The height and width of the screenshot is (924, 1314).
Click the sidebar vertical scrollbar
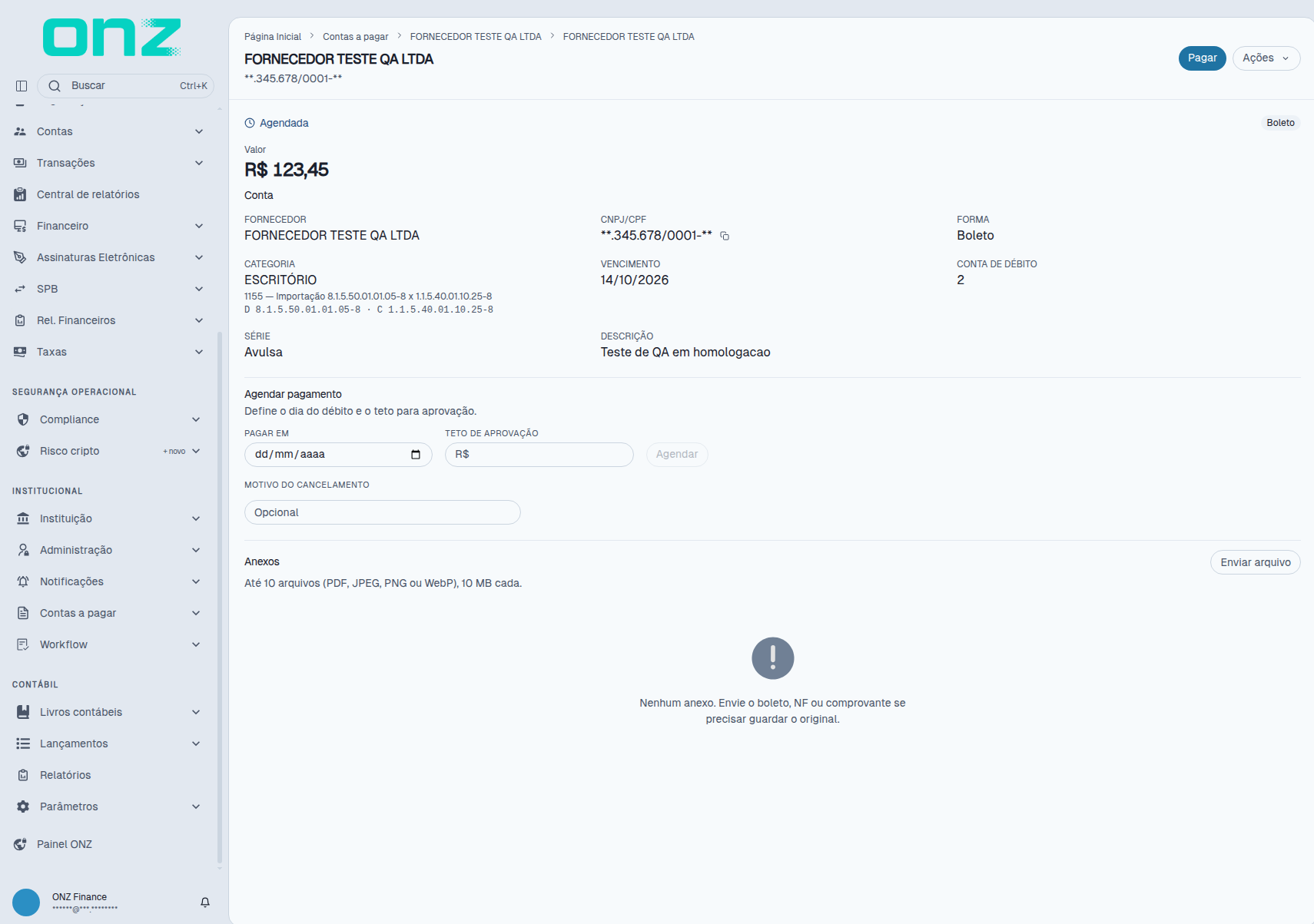220,599
